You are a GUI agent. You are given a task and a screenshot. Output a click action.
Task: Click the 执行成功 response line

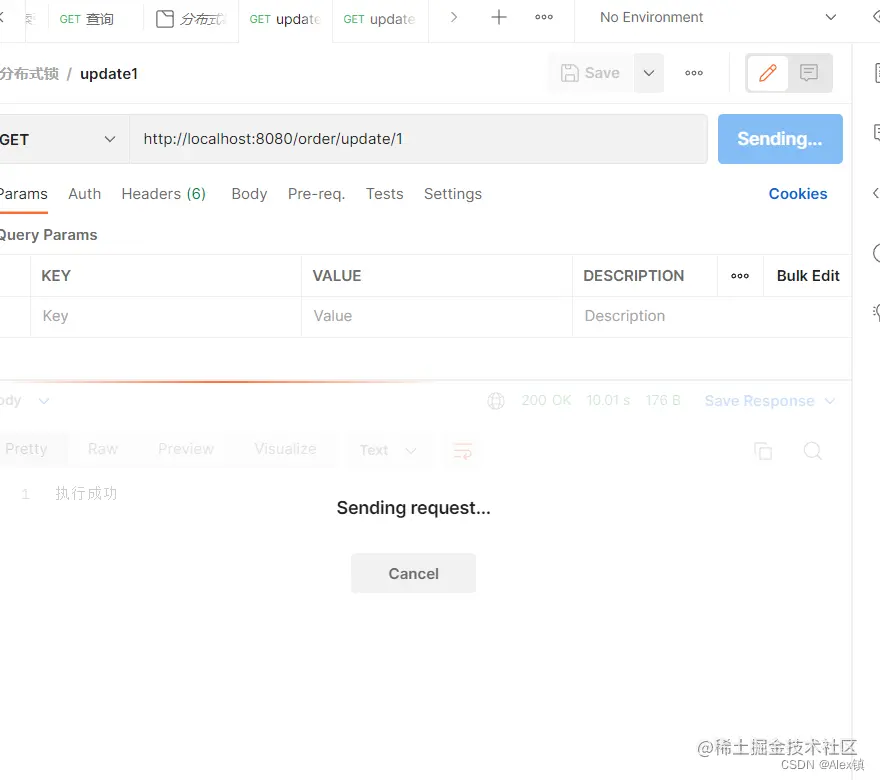[86, 494]
